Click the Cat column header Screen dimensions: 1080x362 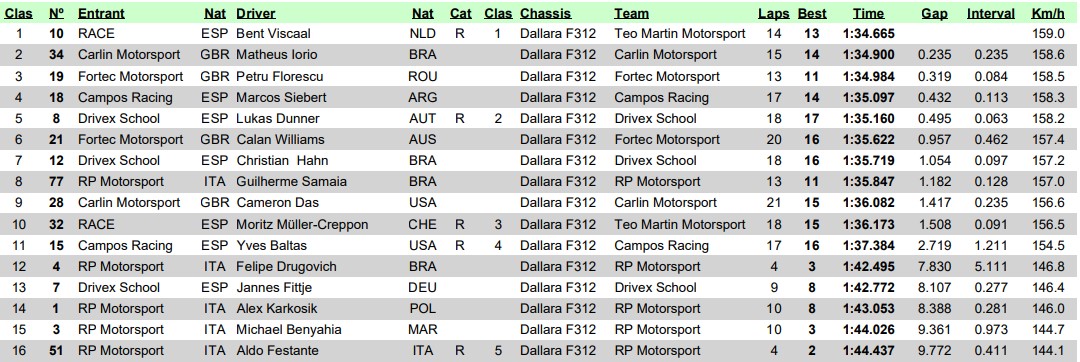pos(461,13)
